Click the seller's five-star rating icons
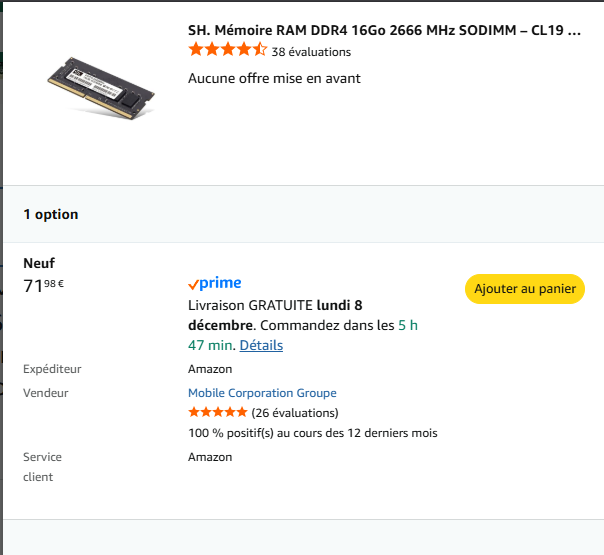The height and width of the screenshot is (555, 604). pos(217,412)
